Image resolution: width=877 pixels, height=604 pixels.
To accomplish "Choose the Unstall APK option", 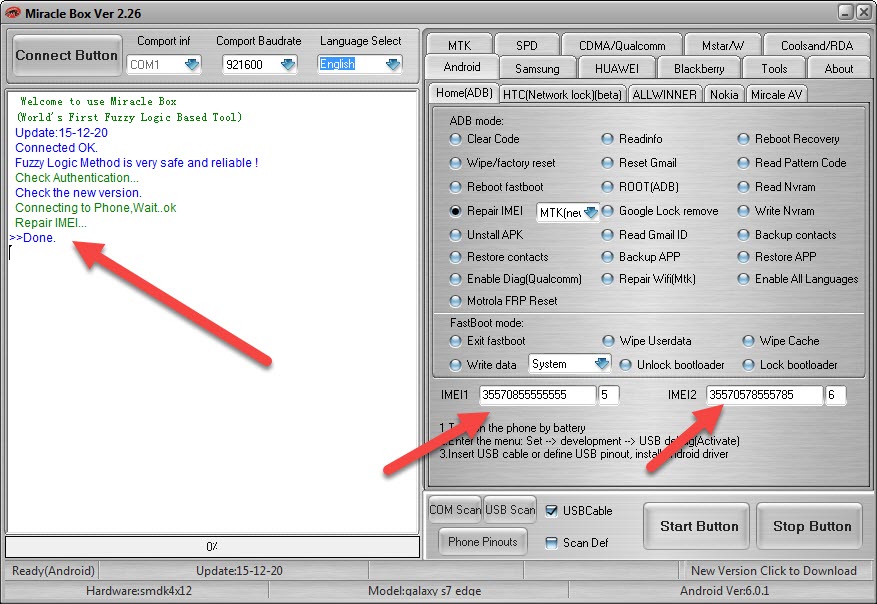I will point(456,235).
